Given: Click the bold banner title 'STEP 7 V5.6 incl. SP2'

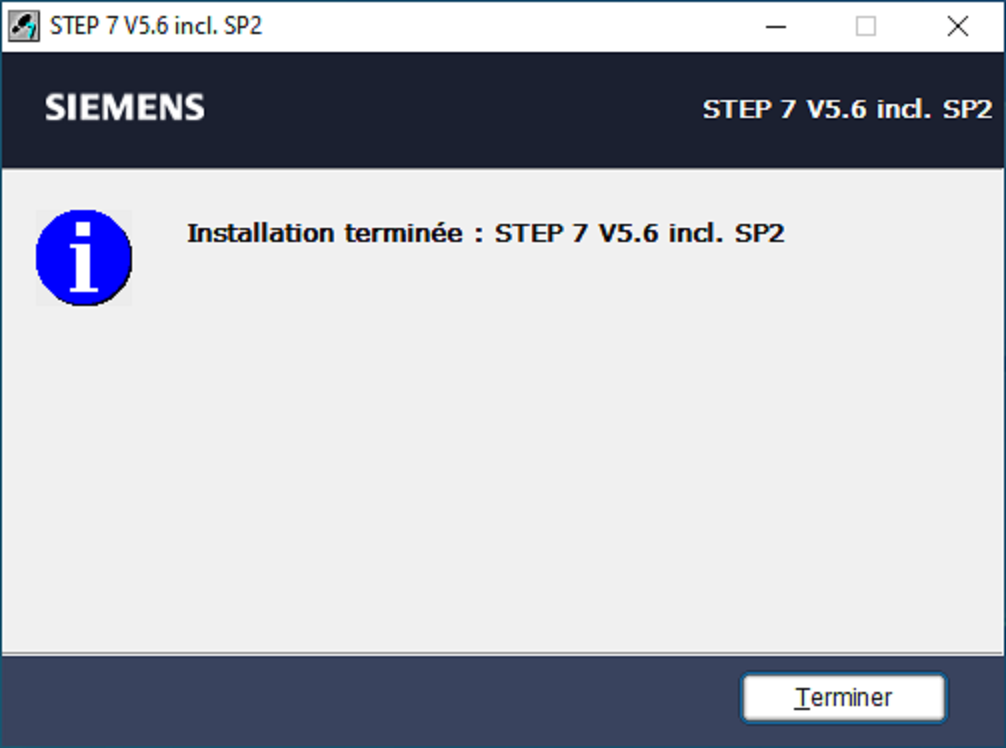Looking at the screenshot, I should click(848, 109).
